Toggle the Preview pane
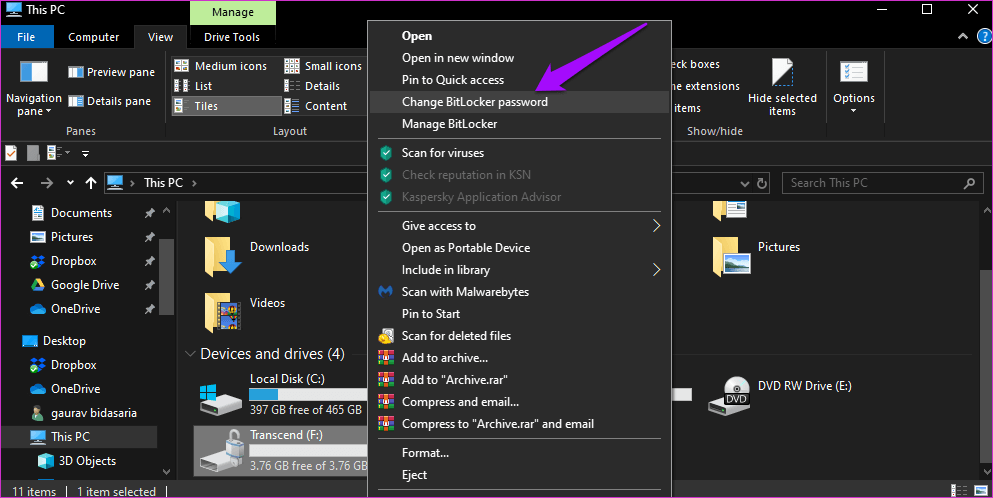This screenshot has height=498, width=993. pyautogui.click(x=111, y=72)
